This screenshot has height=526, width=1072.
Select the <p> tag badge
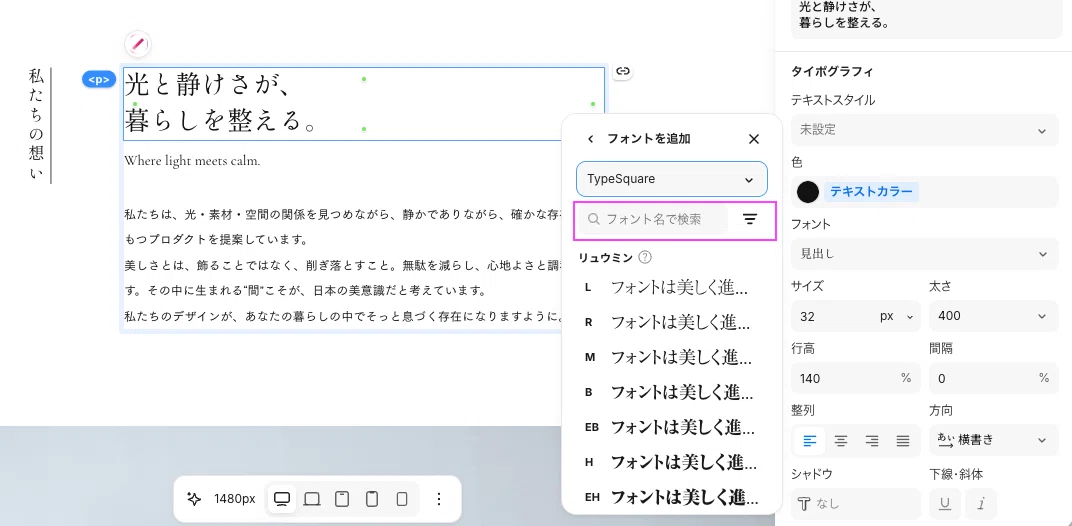(99, 79)
